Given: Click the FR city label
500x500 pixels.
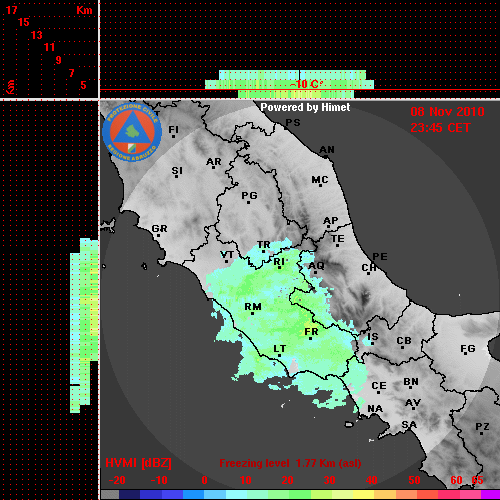Looking at the screenshot, I should 311,332.
